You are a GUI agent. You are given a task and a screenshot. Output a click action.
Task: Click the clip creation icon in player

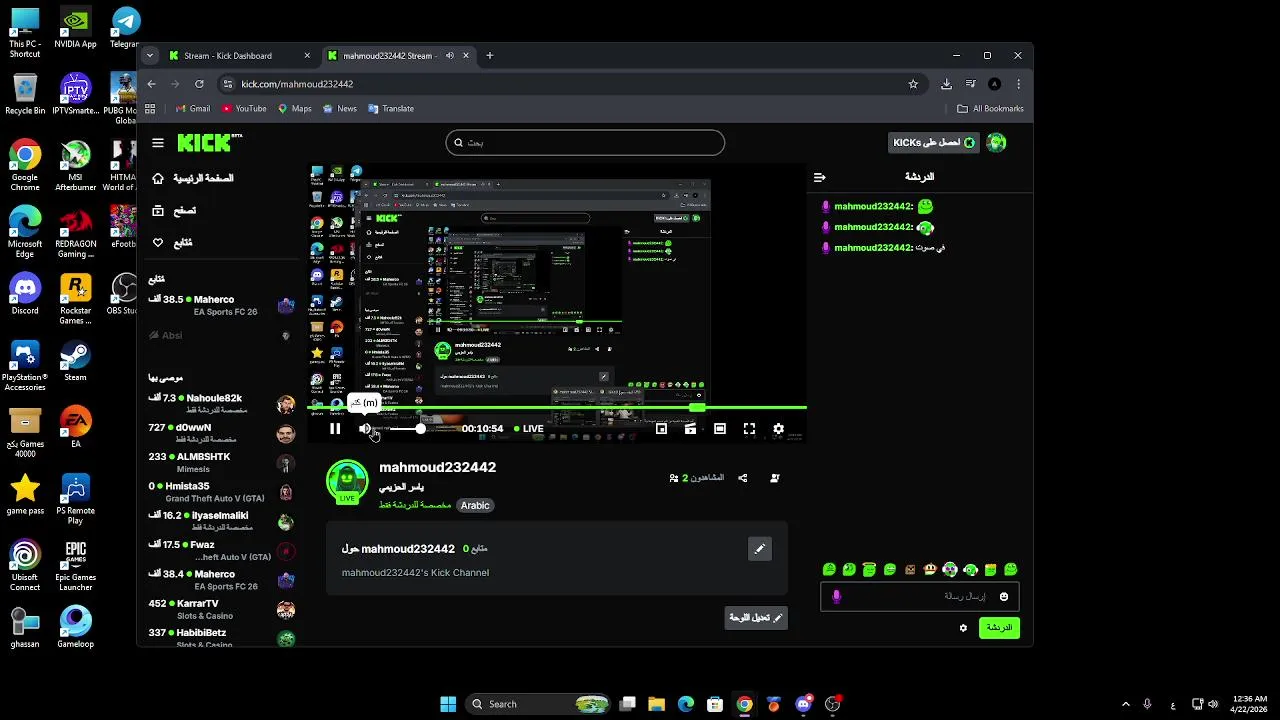[x=690, y=429]
